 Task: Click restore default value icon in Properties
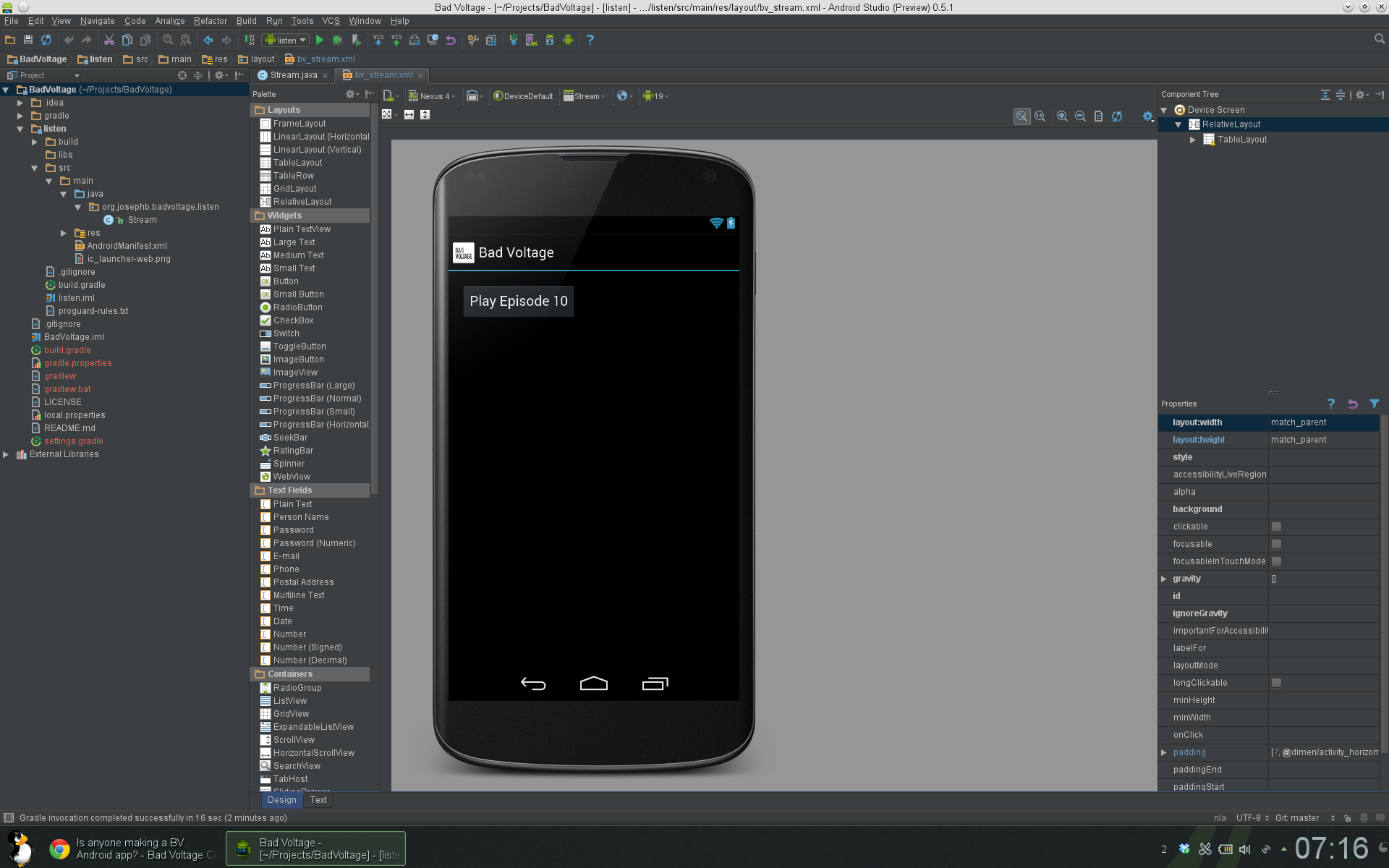click(x=1352, y=404)
